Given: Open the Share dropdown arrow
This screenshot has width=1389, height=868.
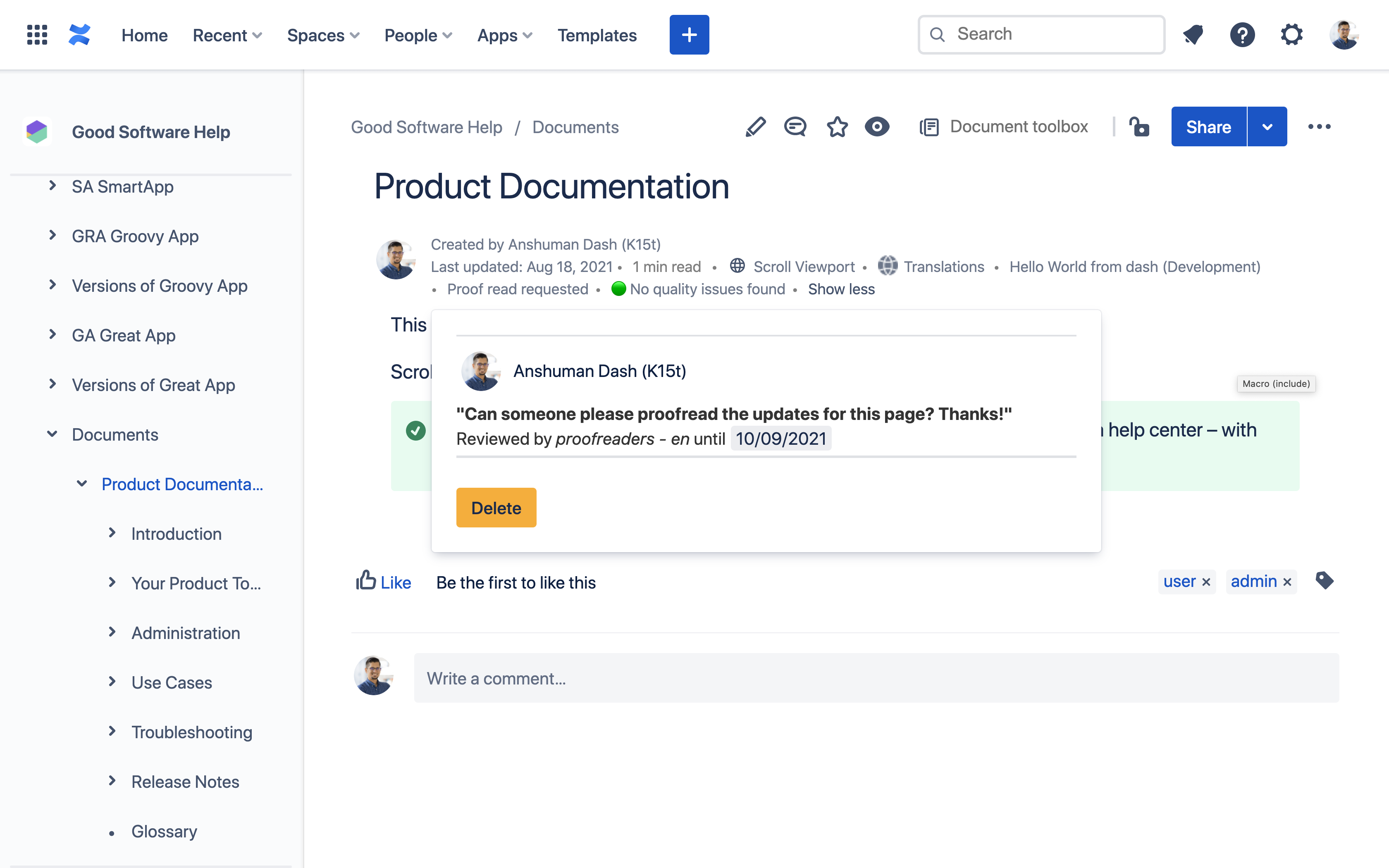Looking at the screenshot, I should tap(1267, 127).
